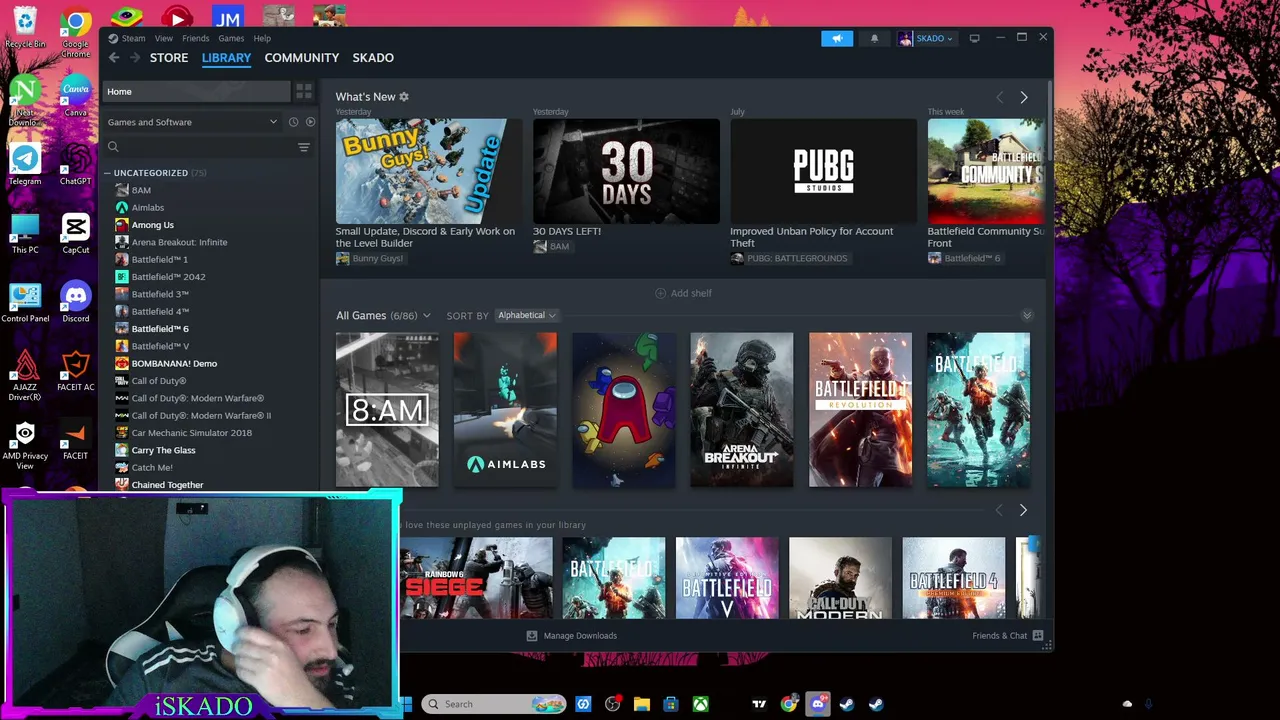
Task: Open FACEIT AC desktop shortcut
Action: (x=75, y=370)
